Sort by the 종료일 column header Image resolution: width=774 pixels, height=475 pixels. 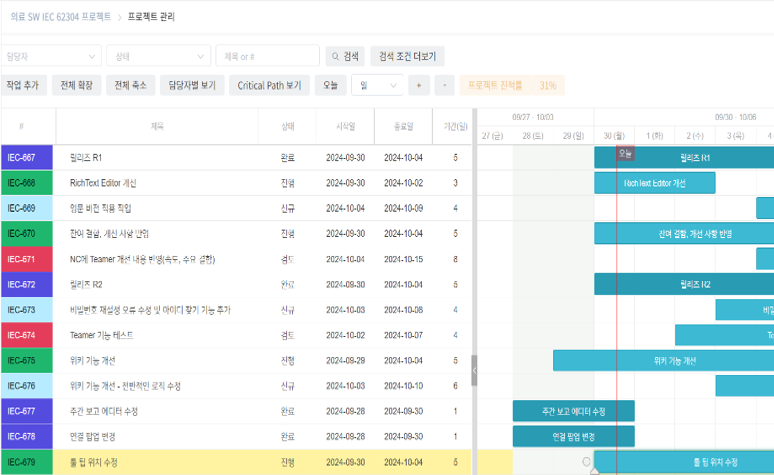pyautogui.click(x=403, y=127)
